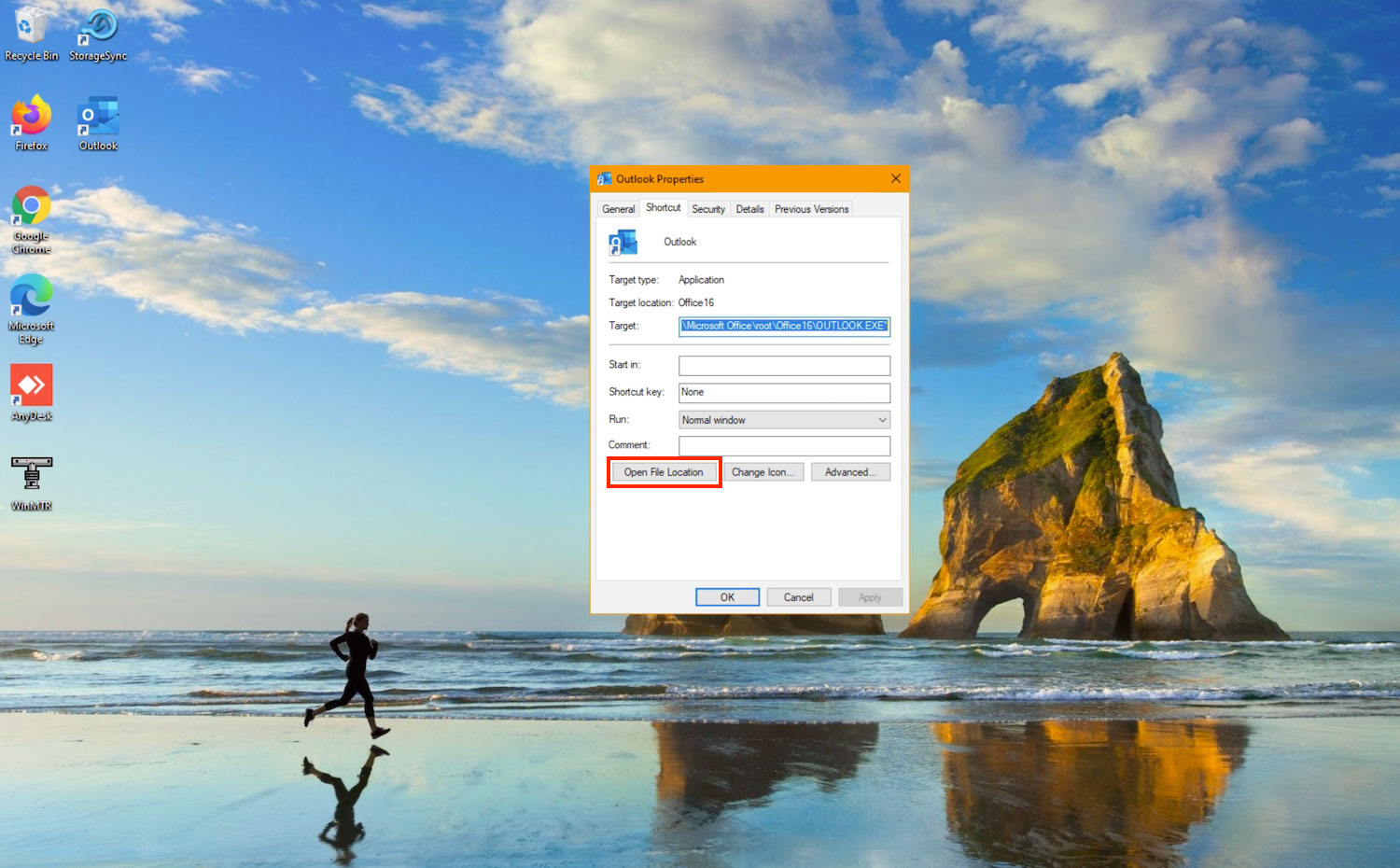1400x868 pixels.
Task: Click the Shortcut key field
Action: point(784,393)
